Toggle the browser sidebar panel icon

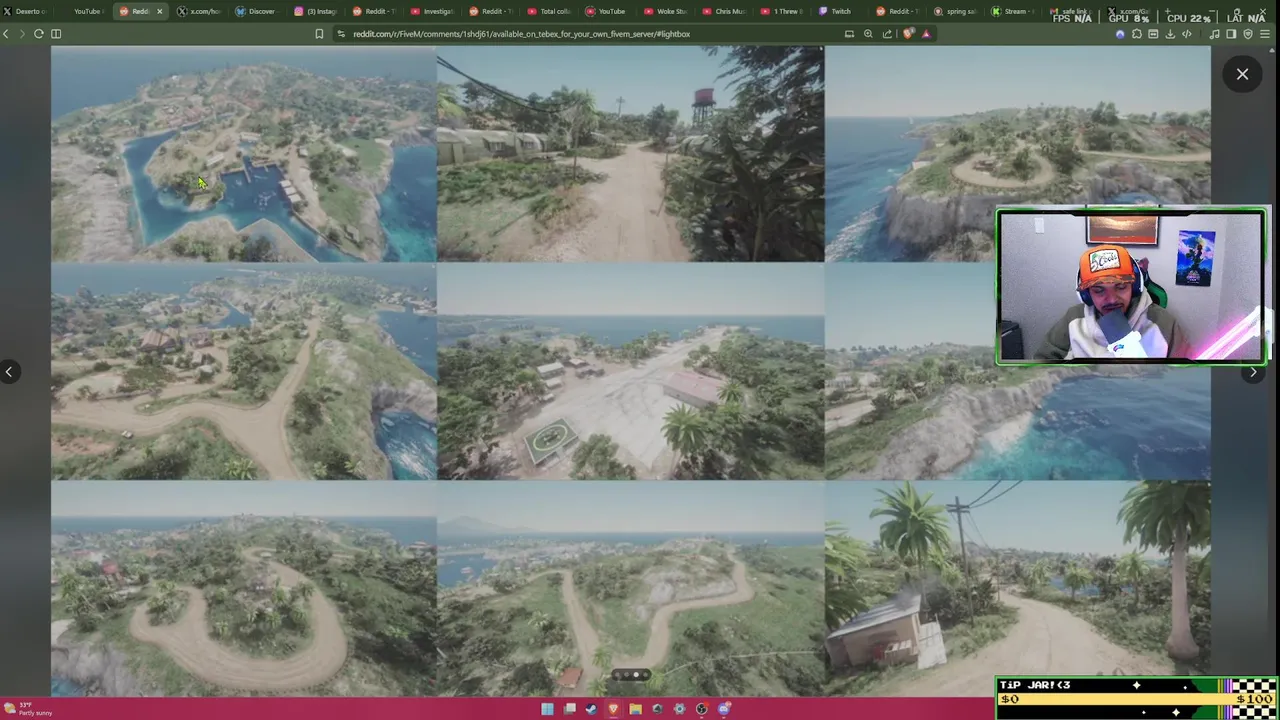coord(56,34)
